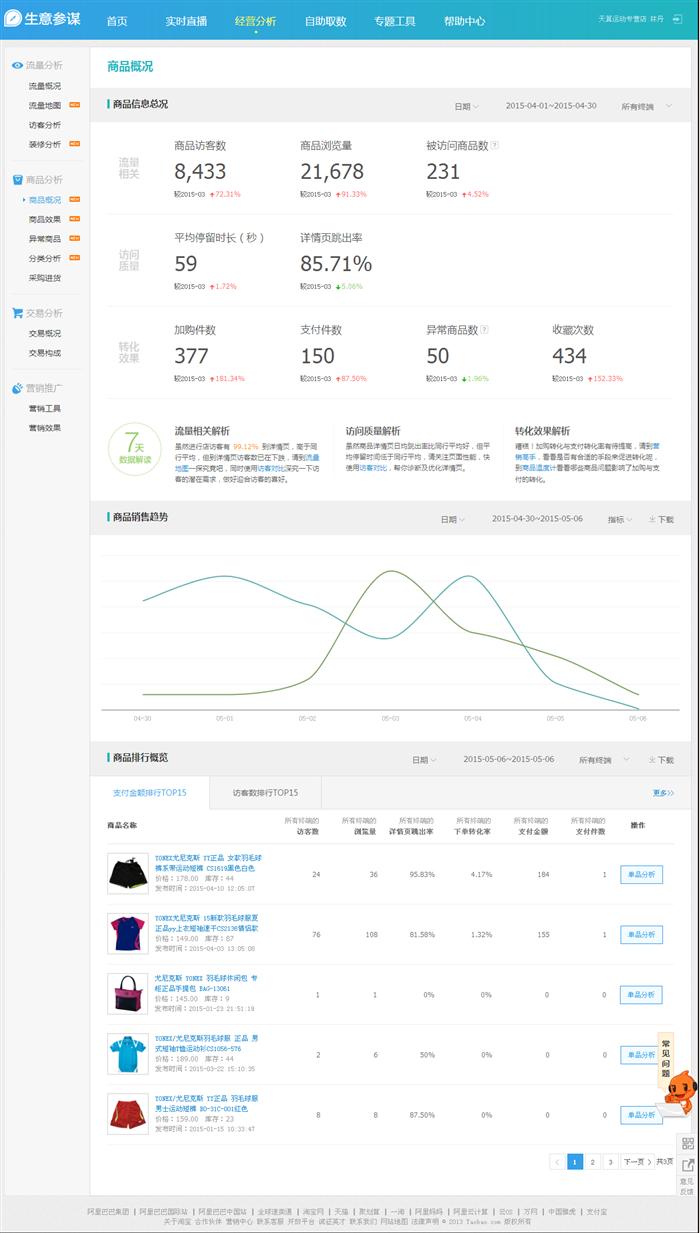Click the download icon in 商品销售趋势 header

click(652, 519)
